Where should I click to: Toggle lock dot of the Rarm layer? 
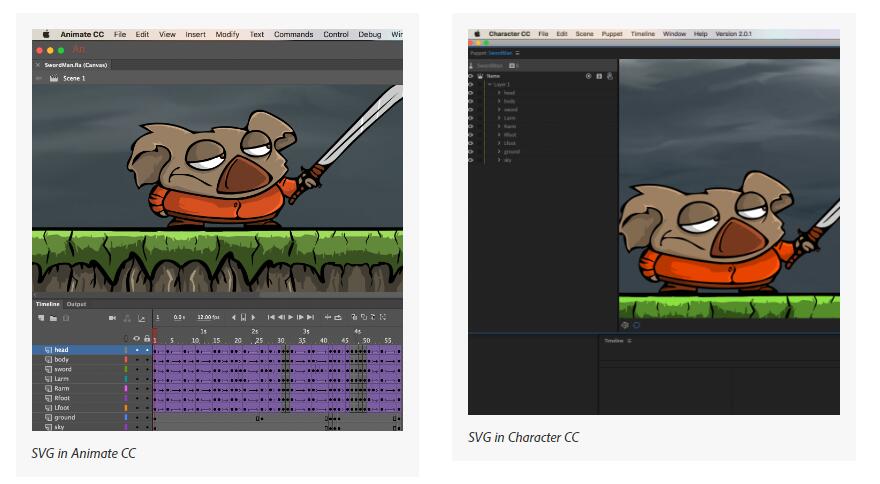point(148,389)
